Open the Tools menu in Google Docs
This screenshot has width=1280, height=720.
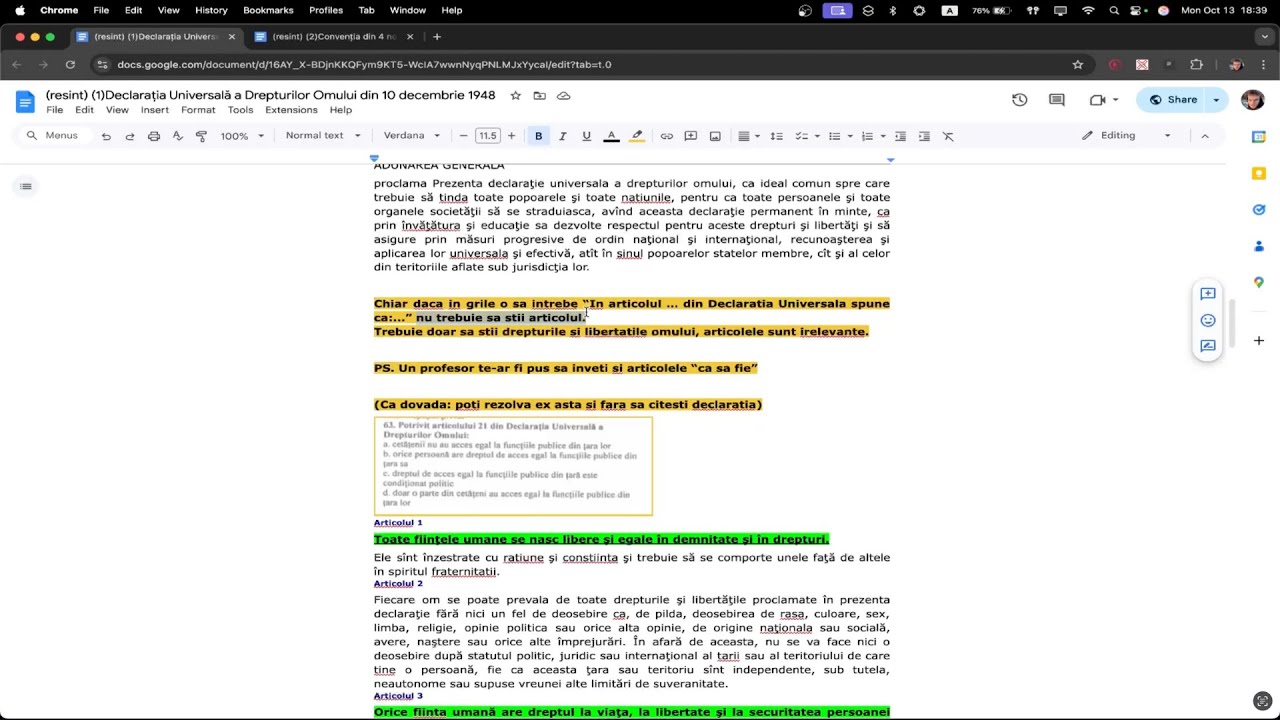(x=240, y=110)
